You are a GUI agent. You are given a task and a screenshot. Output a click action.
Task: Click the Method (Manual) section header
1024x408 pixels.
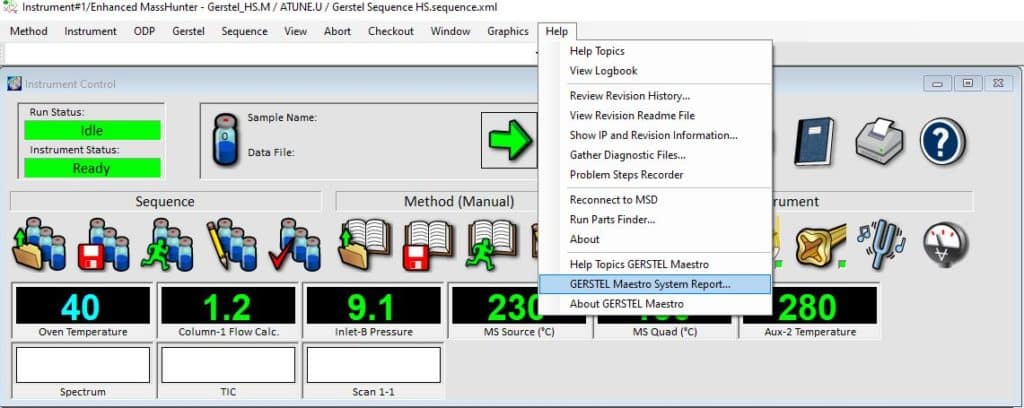[458, 202]
